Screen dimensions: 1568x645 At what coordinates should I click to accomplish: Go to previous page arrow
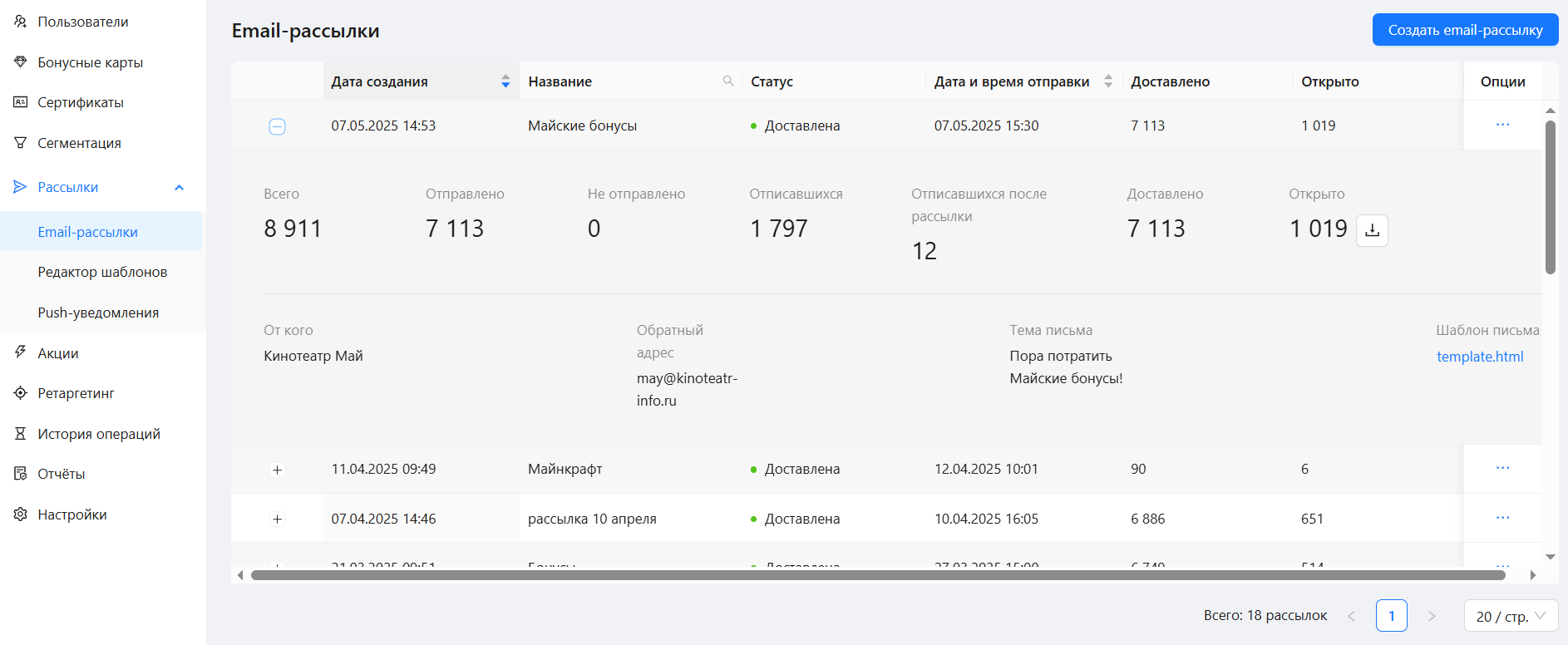[x=1351, y=616]
